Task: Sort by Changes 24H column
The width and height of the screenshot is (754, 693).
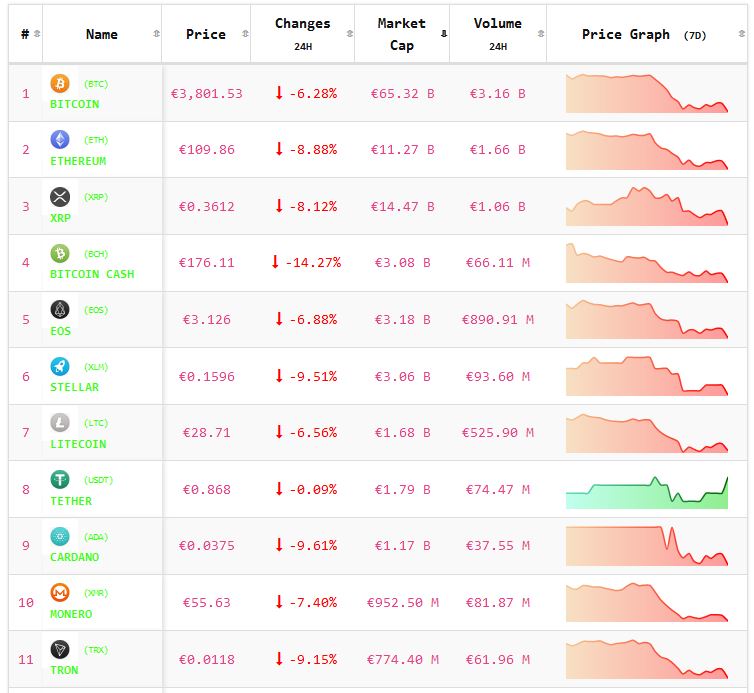Action: 302,33
